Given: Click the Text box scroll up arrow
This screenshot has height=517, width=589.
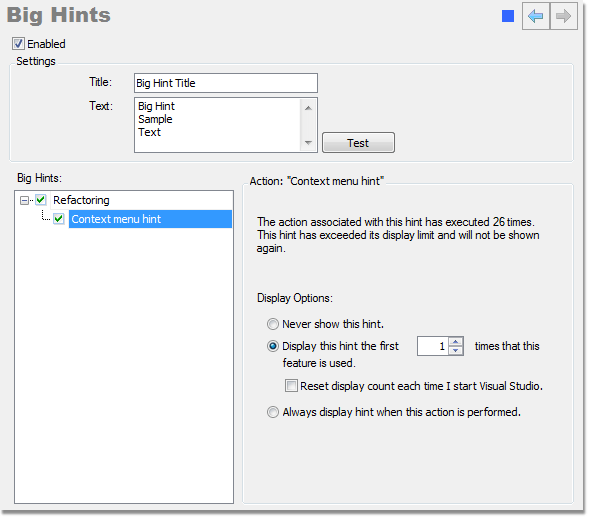Looking at the screenshot, I should (x=308, y=108).
